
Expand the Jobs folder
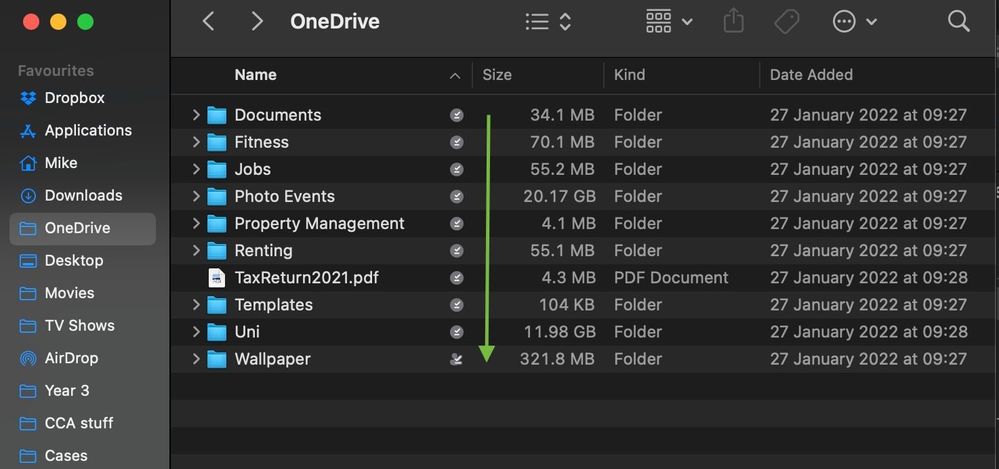[196, 170]
